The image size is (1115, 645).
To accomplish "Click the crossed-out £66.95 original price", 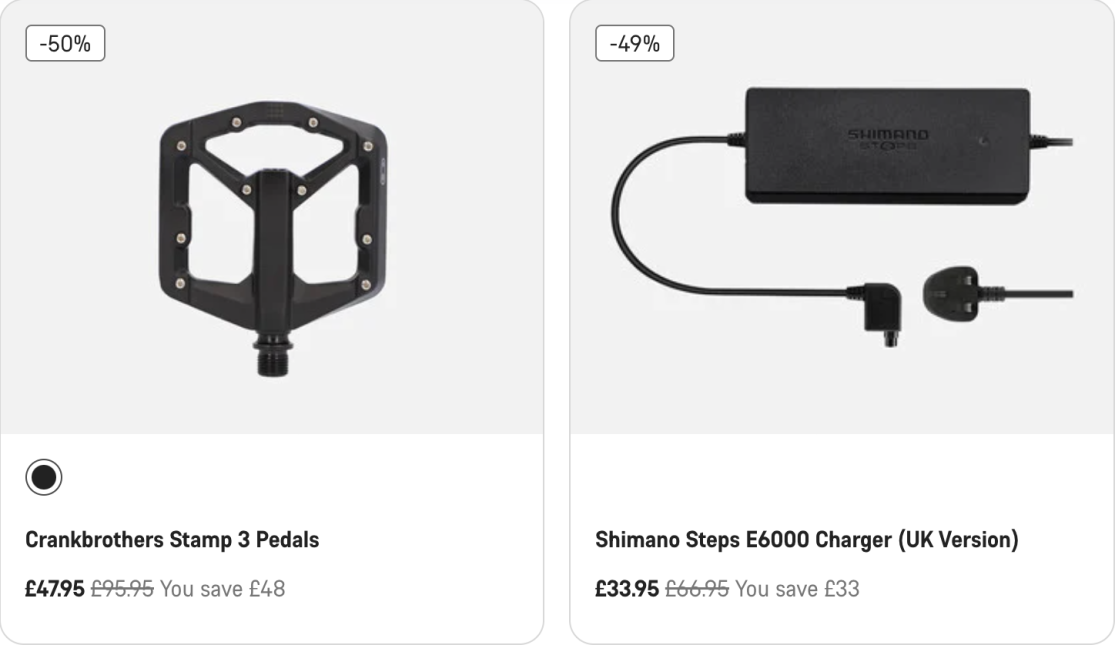I will 697,589.
